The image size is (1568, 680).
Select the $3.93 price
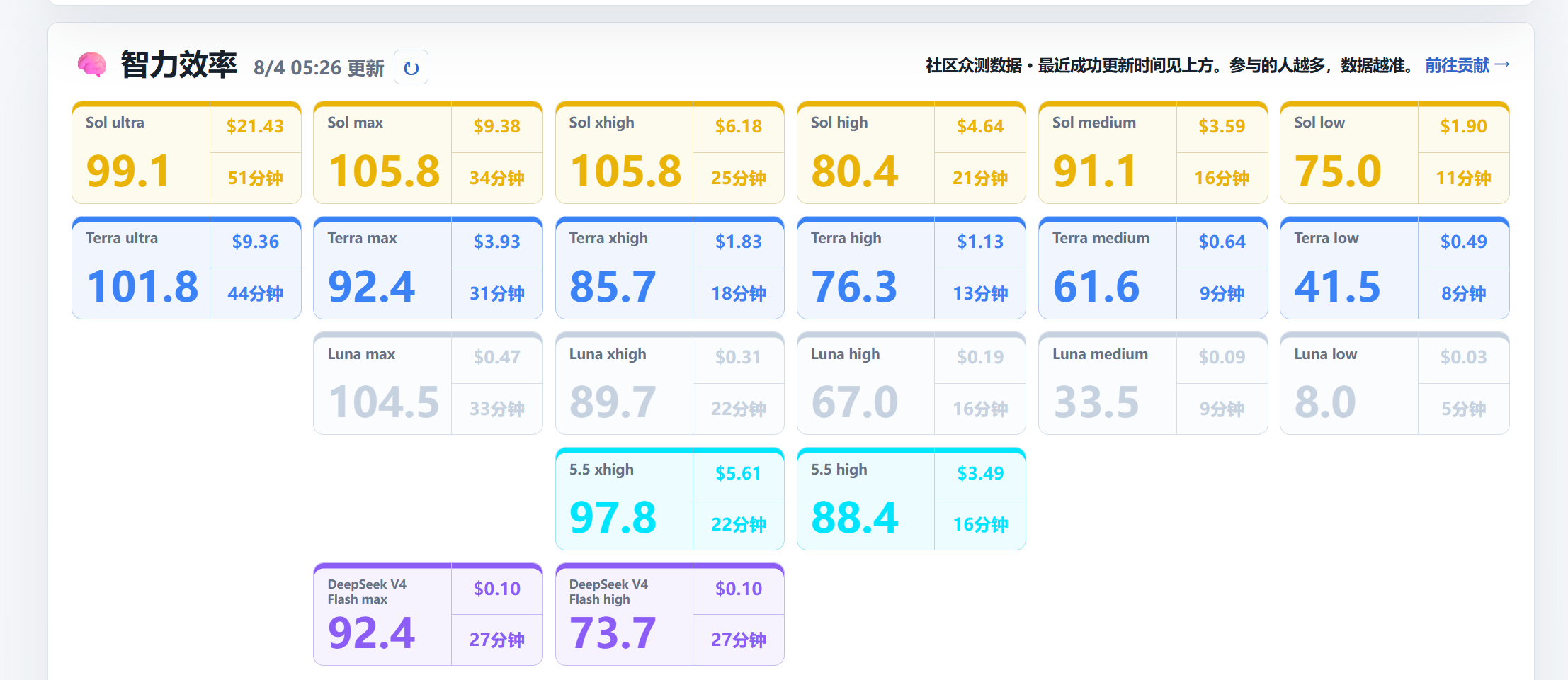497,242
